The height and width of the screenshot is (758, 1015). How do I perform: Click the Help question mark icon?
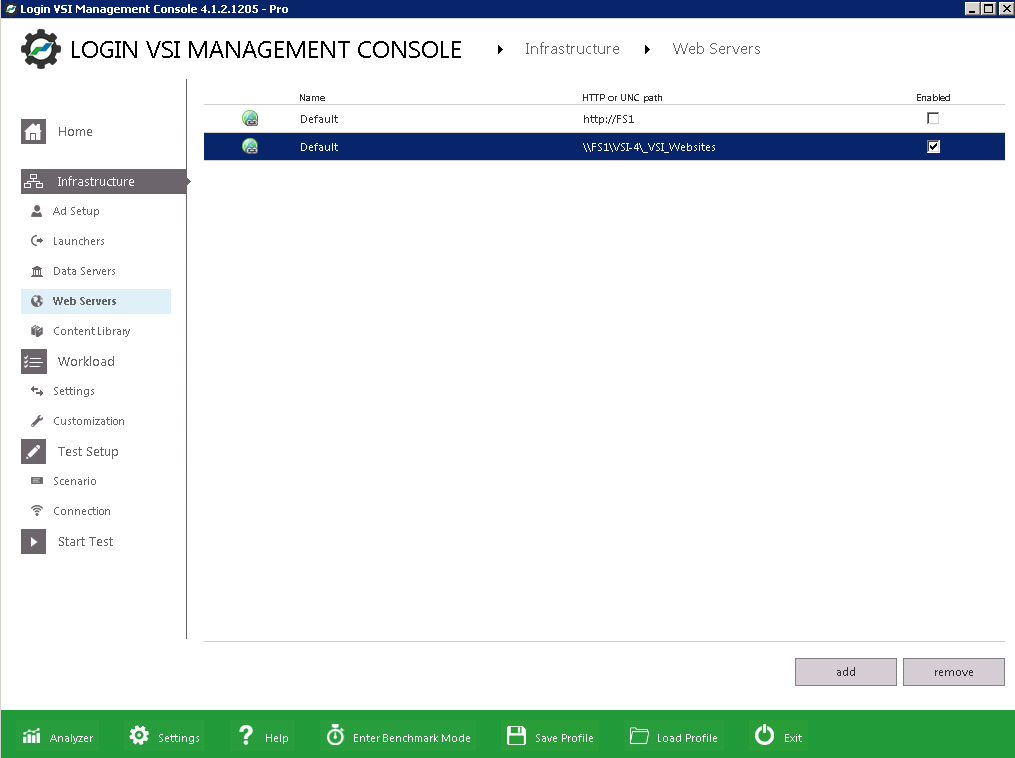tap(246, 735)
